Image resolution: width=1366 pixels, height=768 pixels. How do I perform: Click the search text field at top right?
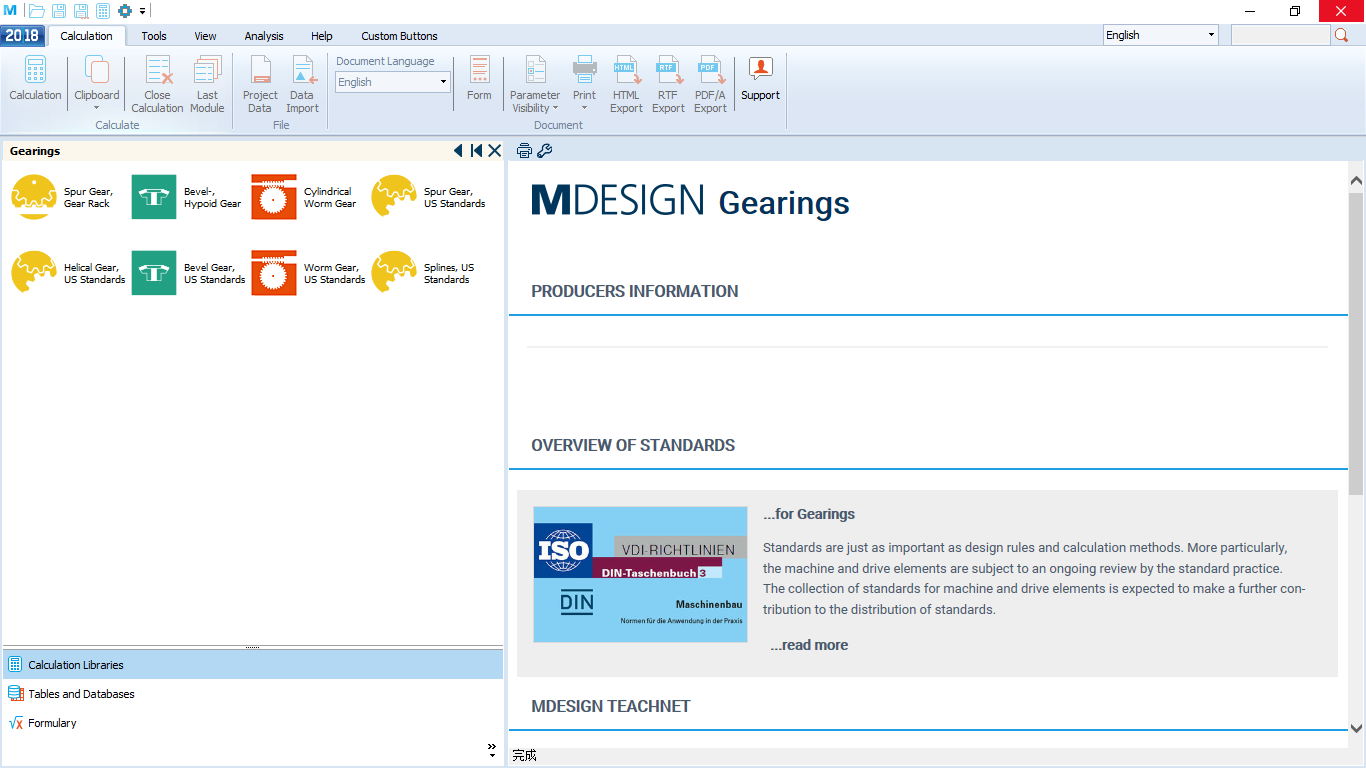click(x=1280, y=35)
